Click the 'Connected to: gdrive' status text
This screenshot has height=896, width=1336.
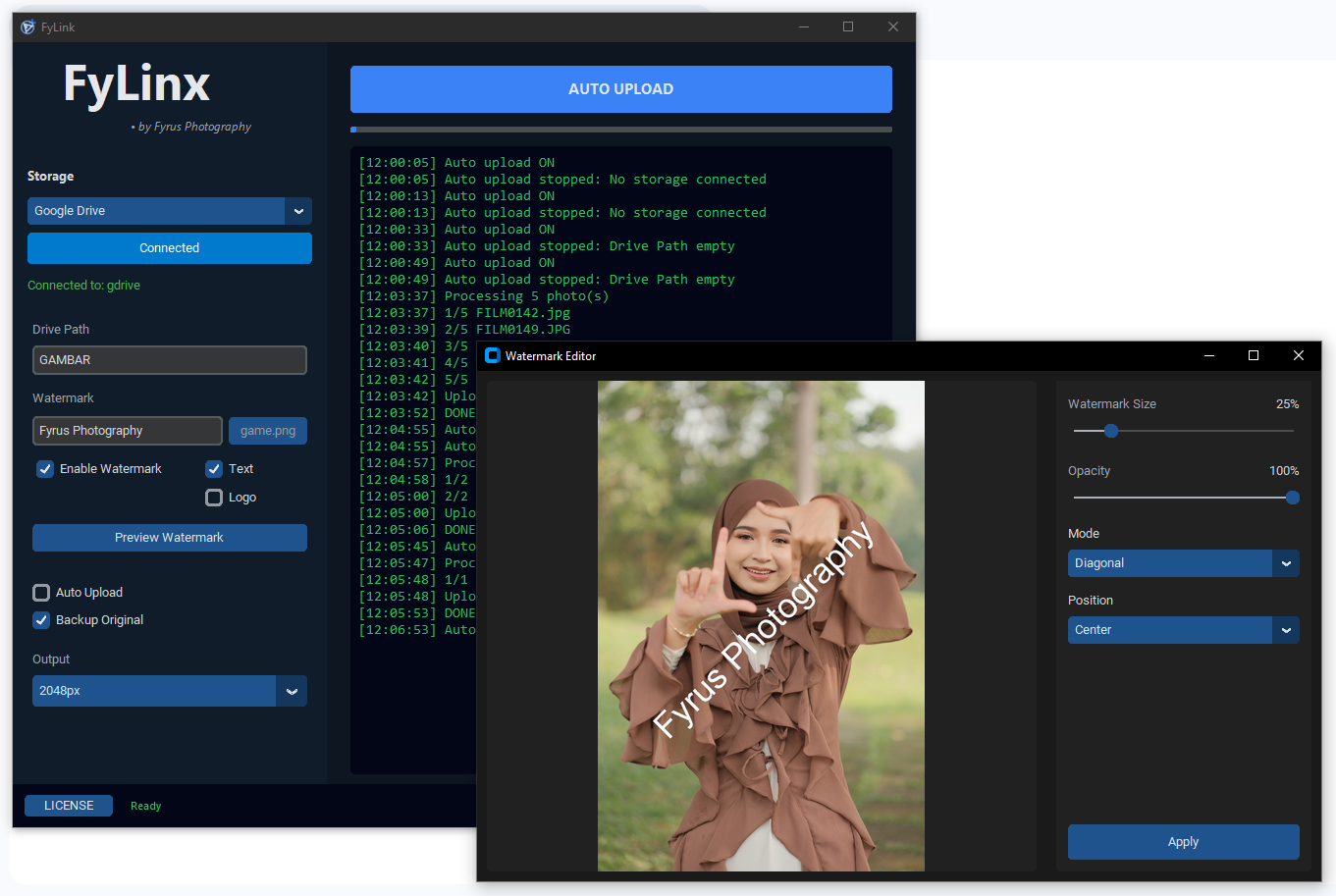(x=83, y=286)
